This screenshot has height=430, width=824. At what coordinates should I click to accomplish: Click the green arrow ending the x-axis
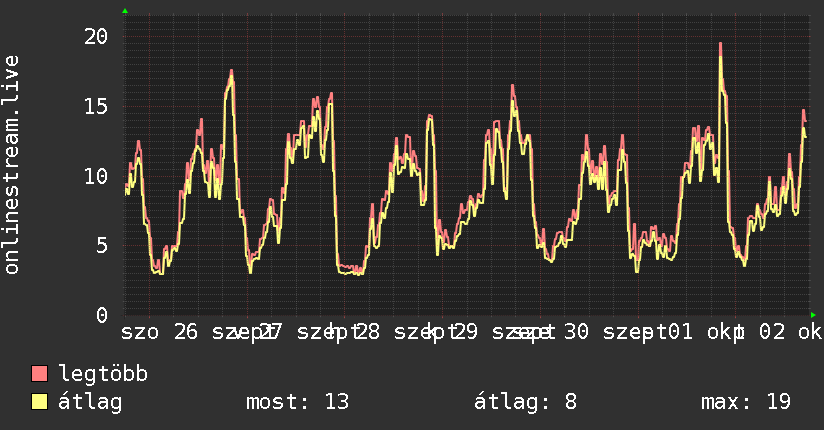coord(813,315)
